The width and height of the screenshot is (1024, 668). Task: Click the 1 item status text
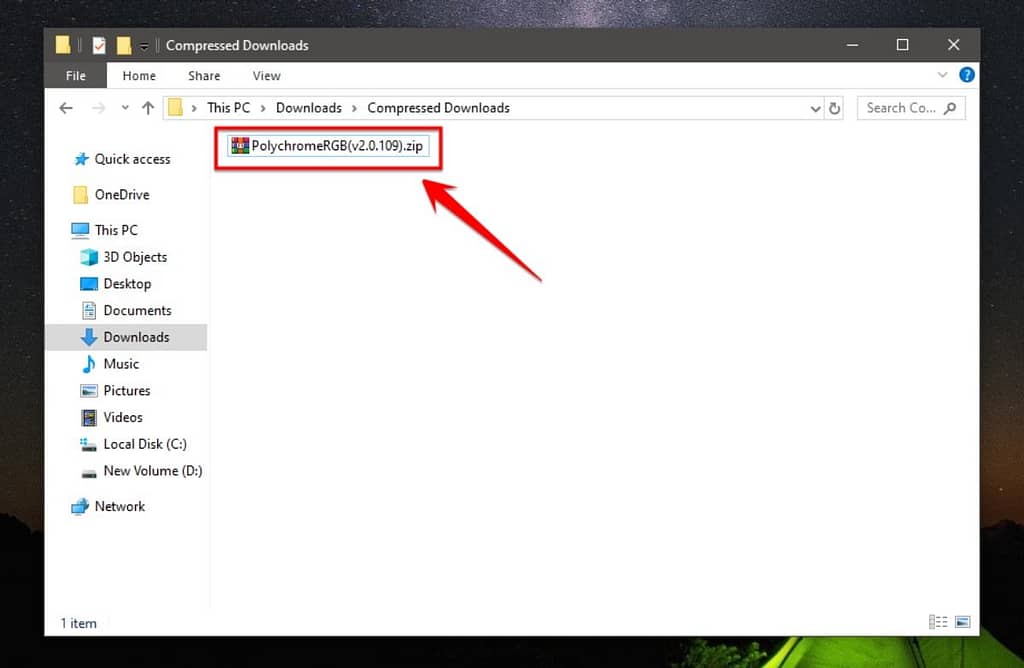tap(78, 624)
